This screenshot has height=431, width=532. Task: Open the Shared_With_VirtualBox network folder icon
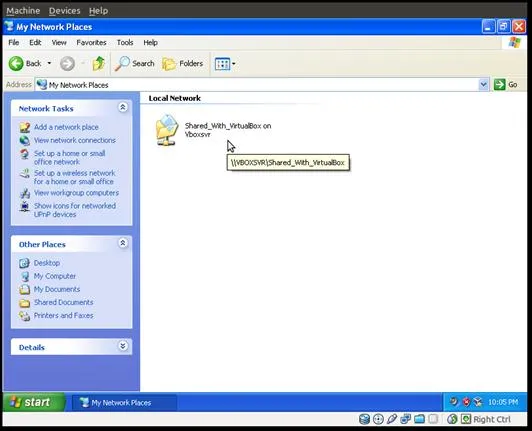pyautogui.click(x=167, y=130)
